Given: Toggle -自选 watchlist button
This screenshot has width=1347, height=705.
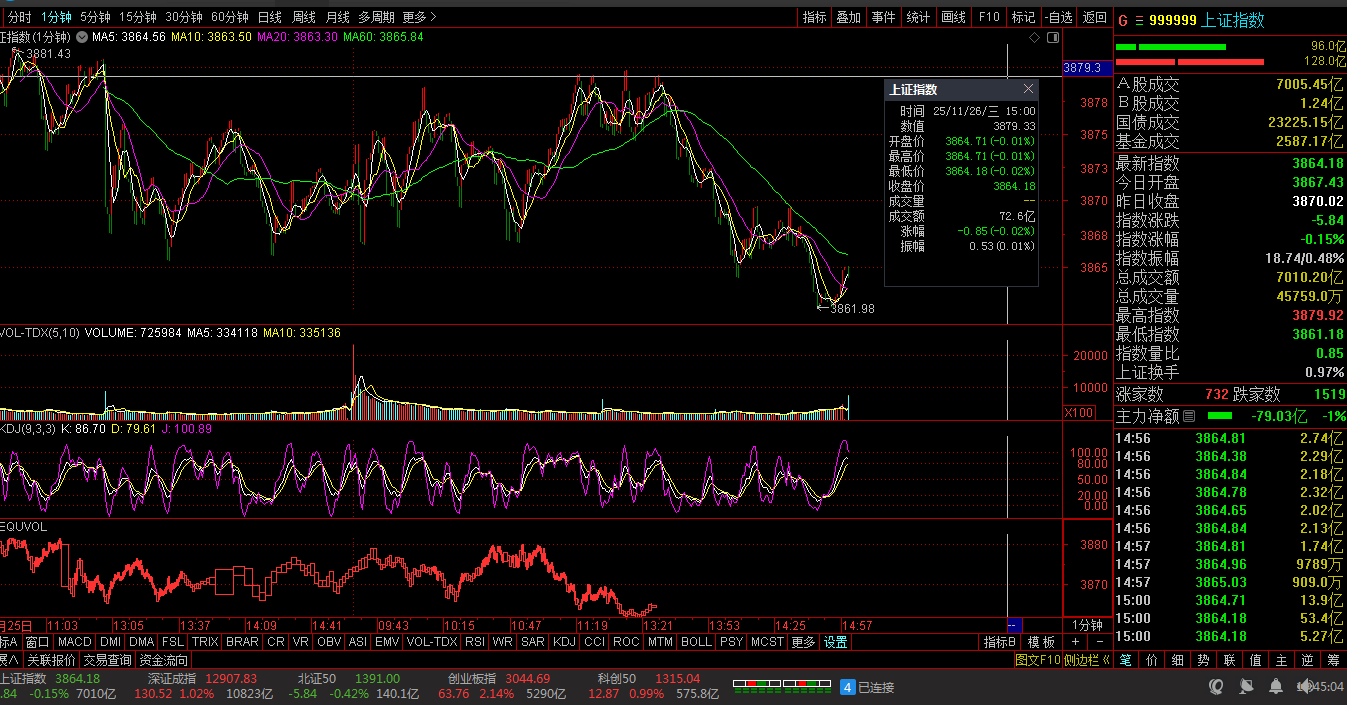Looking at the screenshot, I should click(1058, 17).
